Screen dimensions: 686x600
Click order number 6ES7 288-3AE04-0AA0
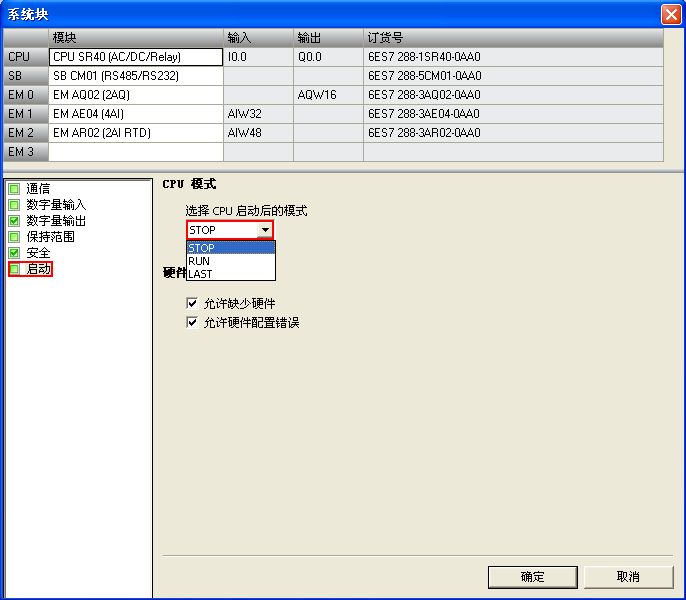pos(513,114)
